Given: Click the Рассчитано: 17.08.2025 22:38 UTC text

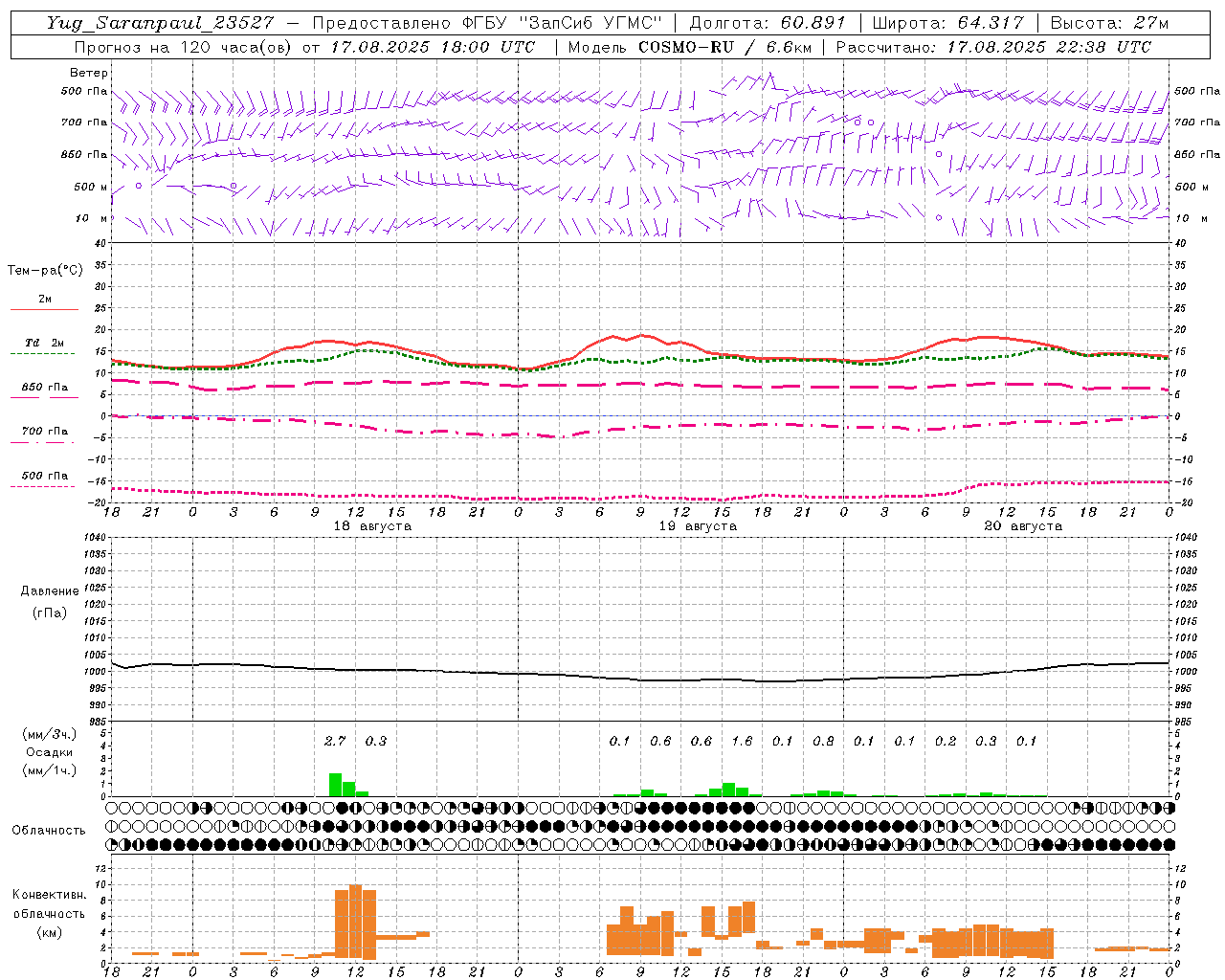Looking at the screenshot, I should (x=993, y=47).
